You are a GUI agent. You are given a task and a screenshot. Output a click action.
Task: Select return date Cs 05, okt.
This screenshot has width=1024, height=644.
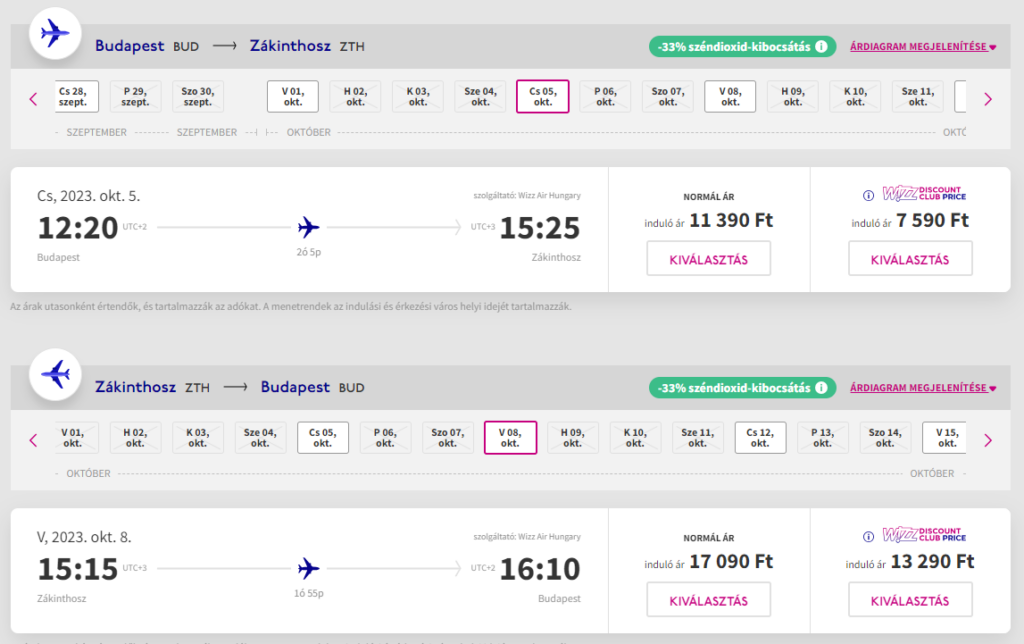coord(323,438)
